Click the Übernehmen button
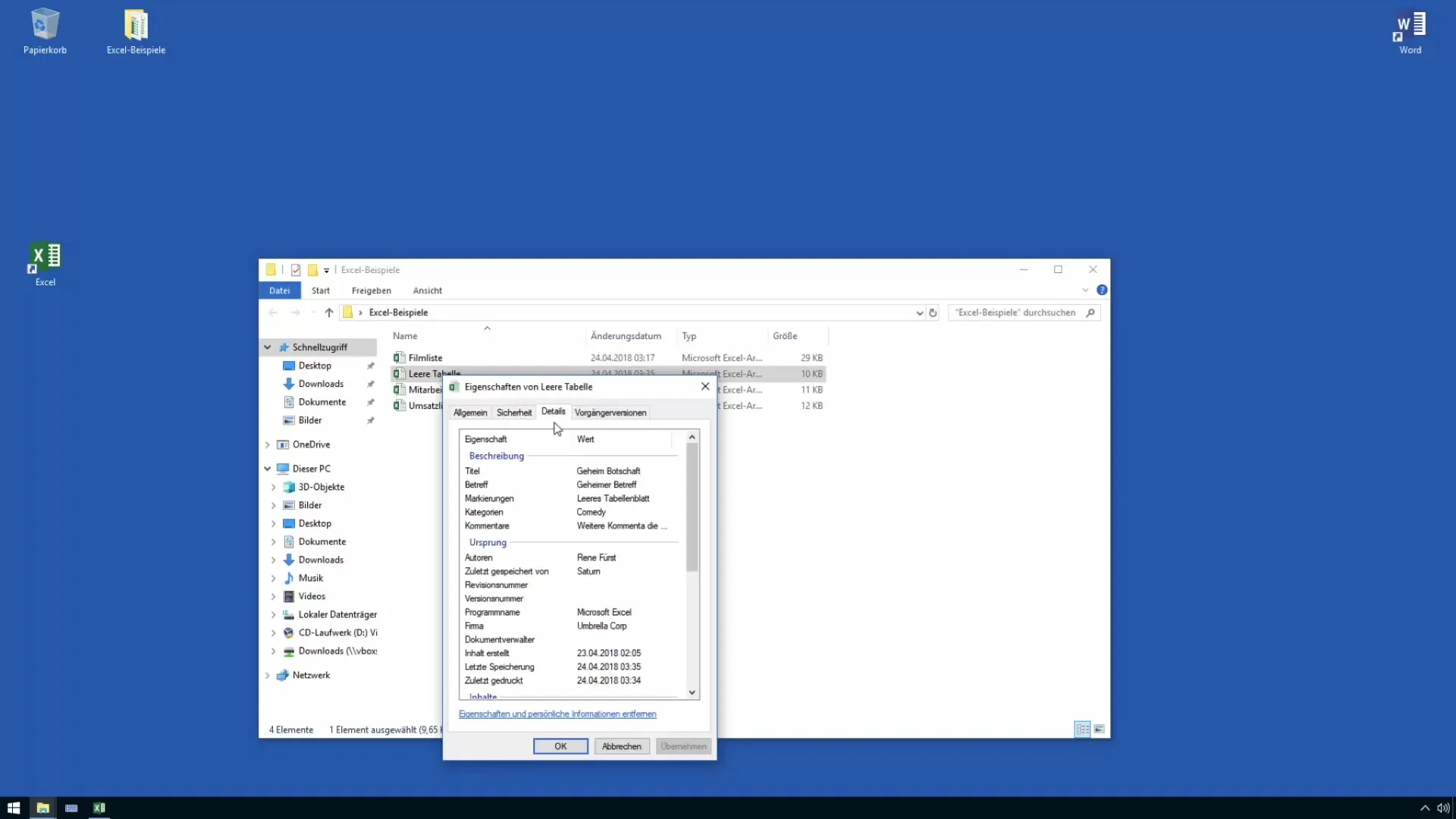1456x819 pixels. 683,746
